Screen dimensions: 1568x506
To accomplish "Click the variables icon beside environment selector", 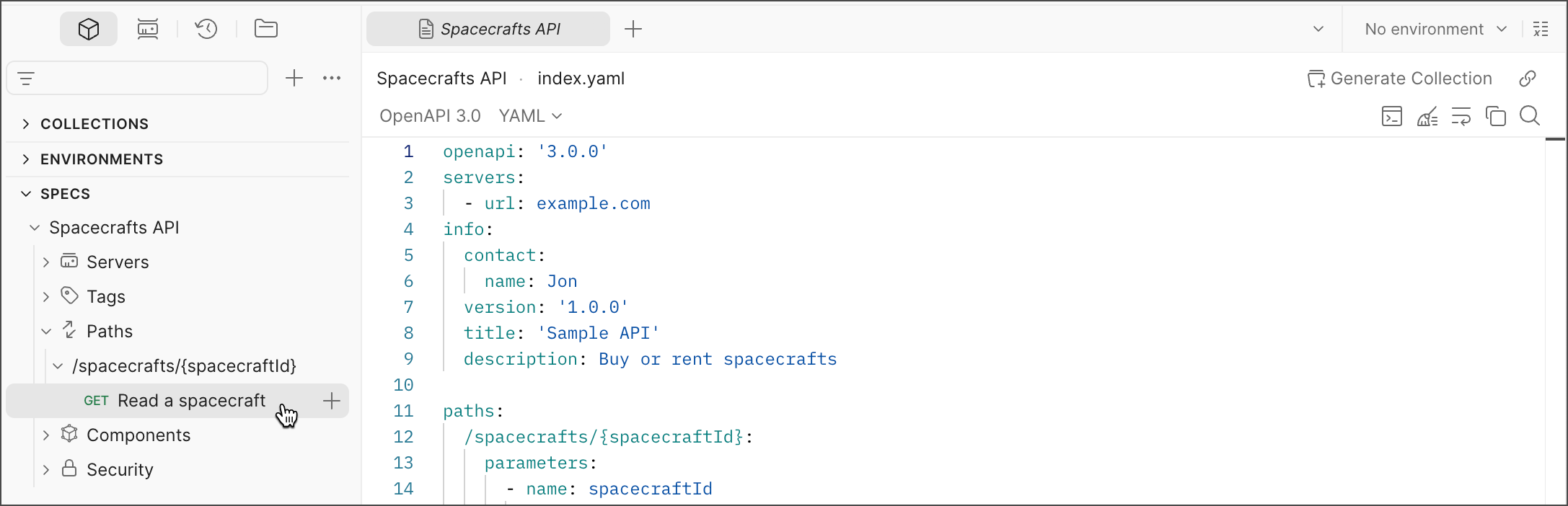I will click(1541, 29).
